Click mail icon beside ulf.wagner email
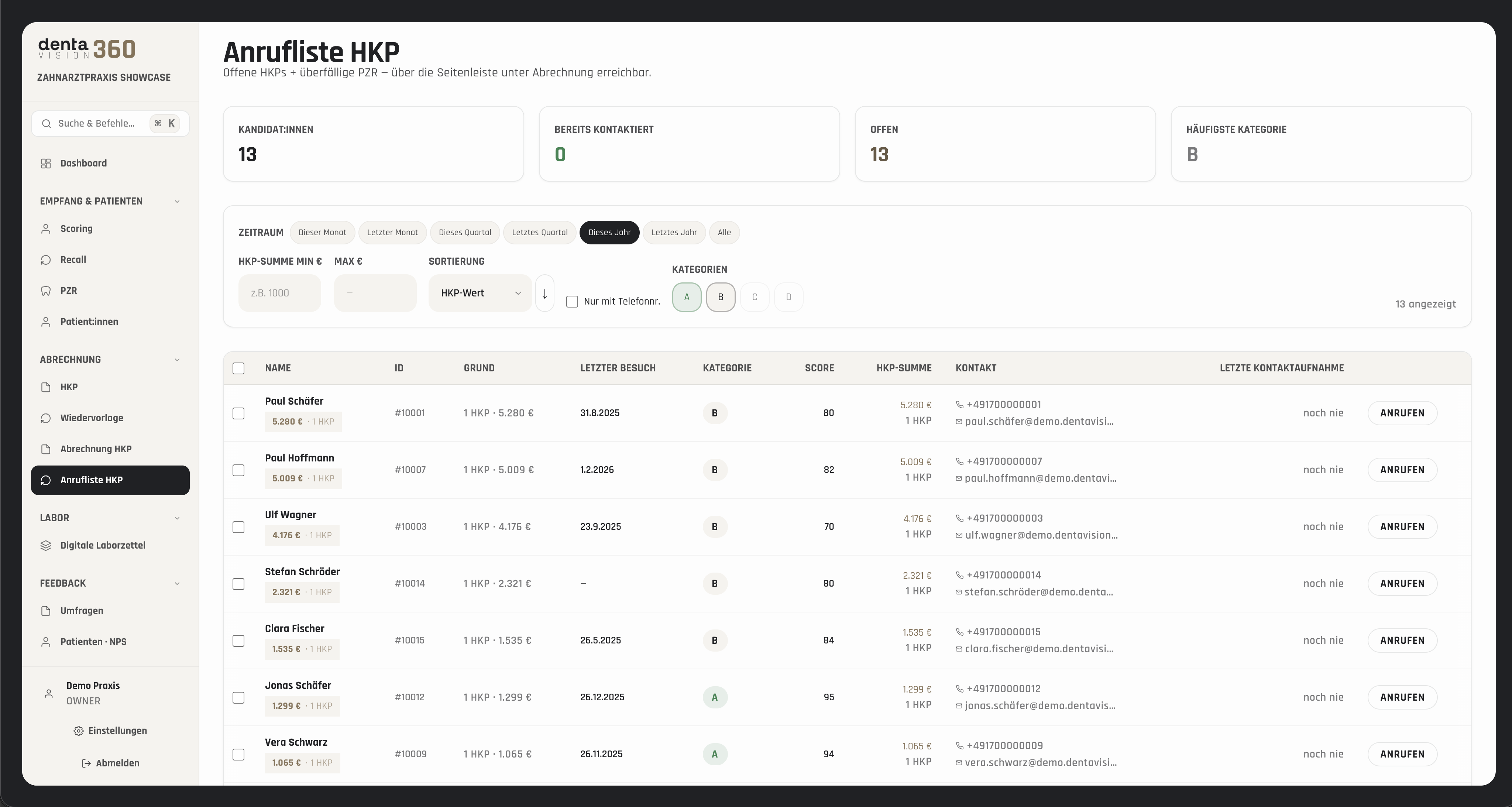1512x807 pixels. point(959,536)
